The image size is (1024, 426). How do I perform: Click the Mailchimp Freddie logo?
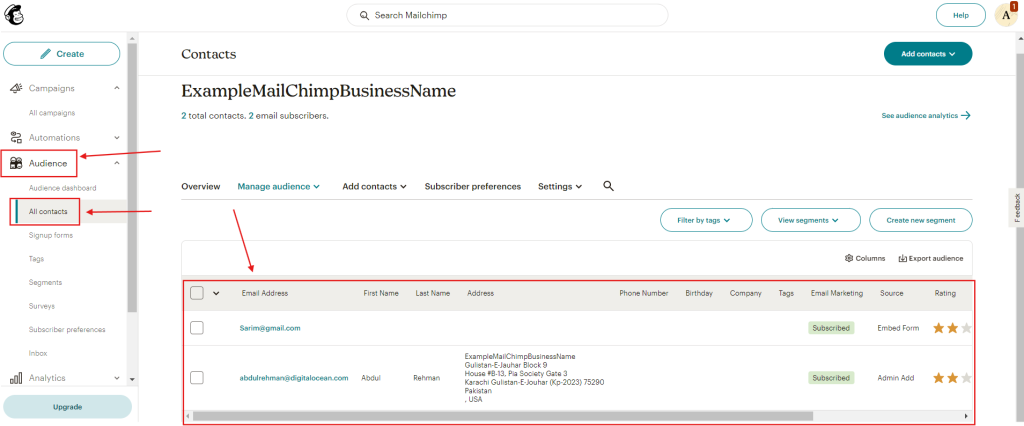click(13, 14)
